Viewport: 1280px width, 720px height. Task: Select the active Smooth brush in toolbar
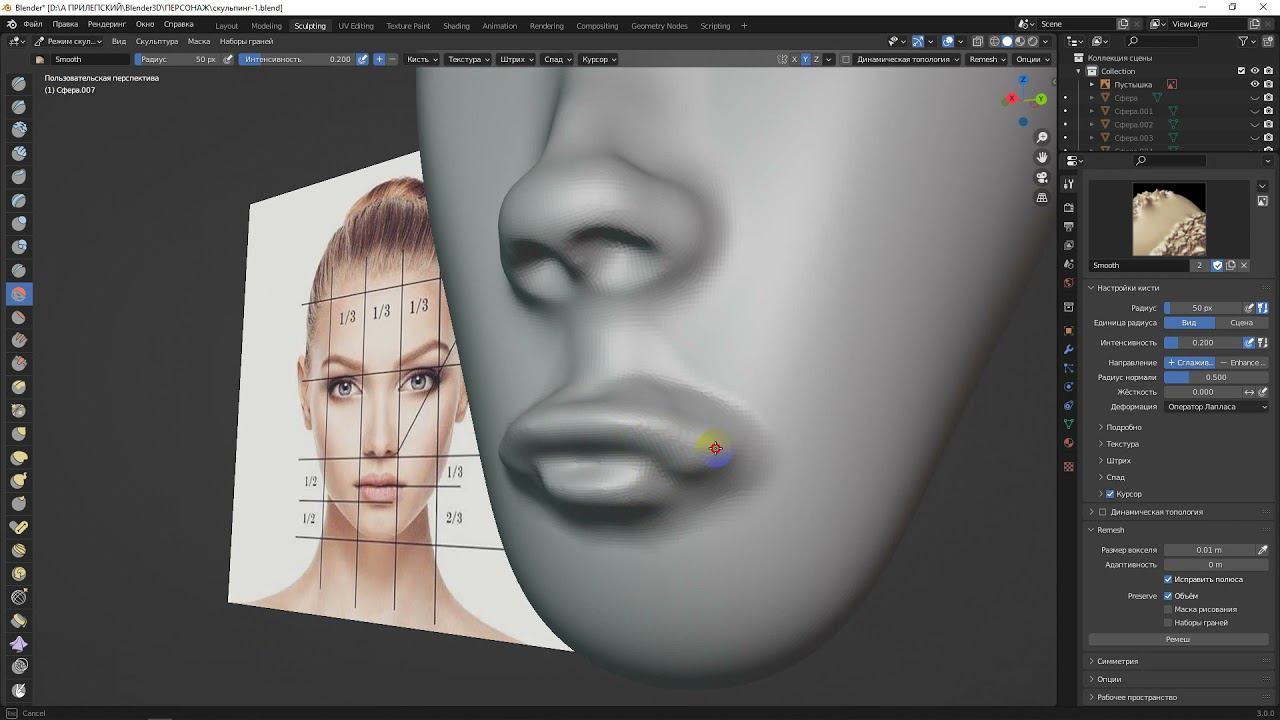[19, 294]
